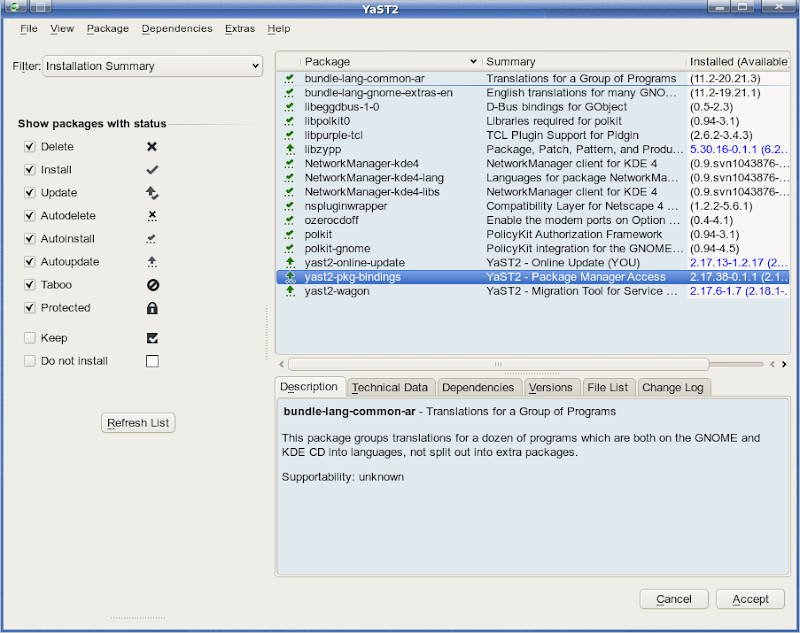The width and height of the screenshot is (800, 633).
Task: Uncheck the Delete status checkbox
Action: coord(29,147)
